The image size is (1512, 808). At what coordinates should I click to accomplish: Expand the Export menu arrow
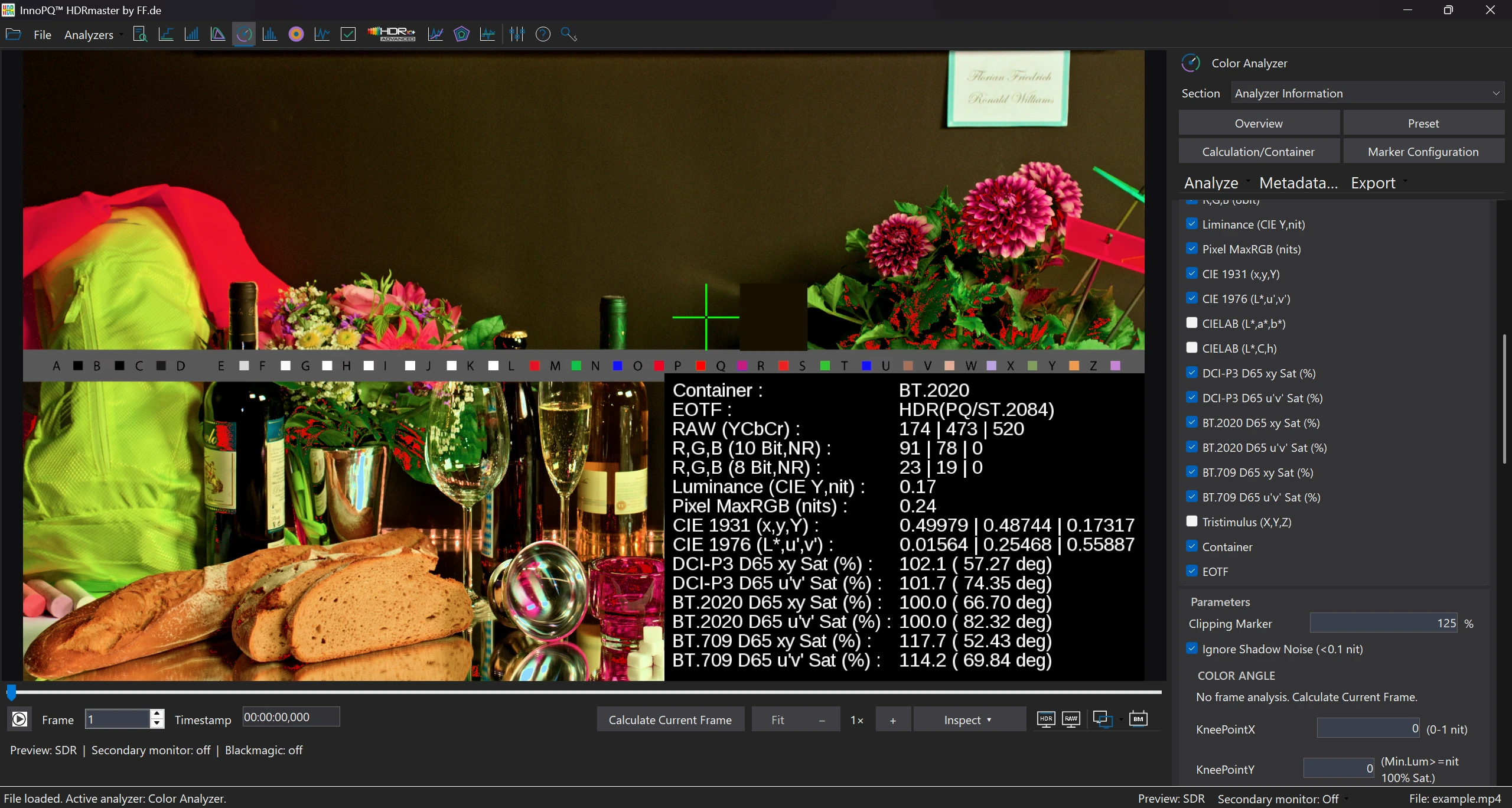pos(1405,181)
